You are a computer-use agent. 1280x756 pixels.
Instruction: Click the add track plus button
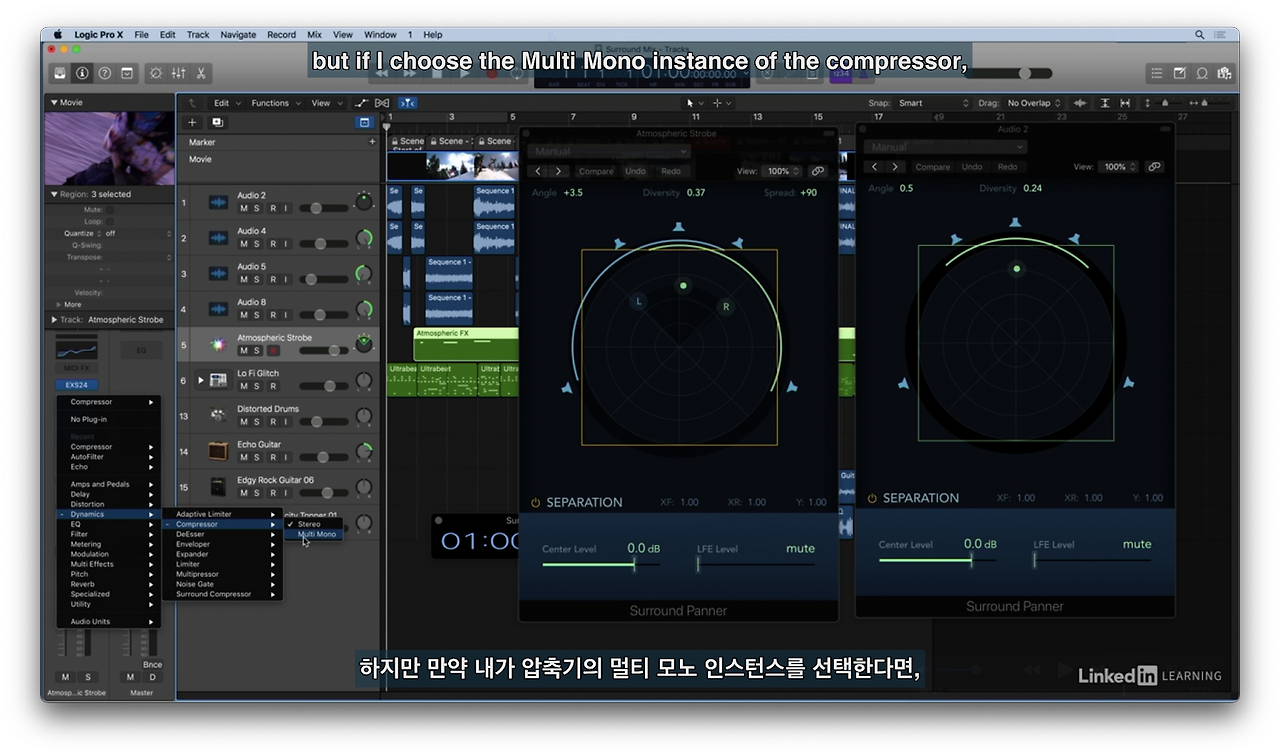tap(193, 122)
